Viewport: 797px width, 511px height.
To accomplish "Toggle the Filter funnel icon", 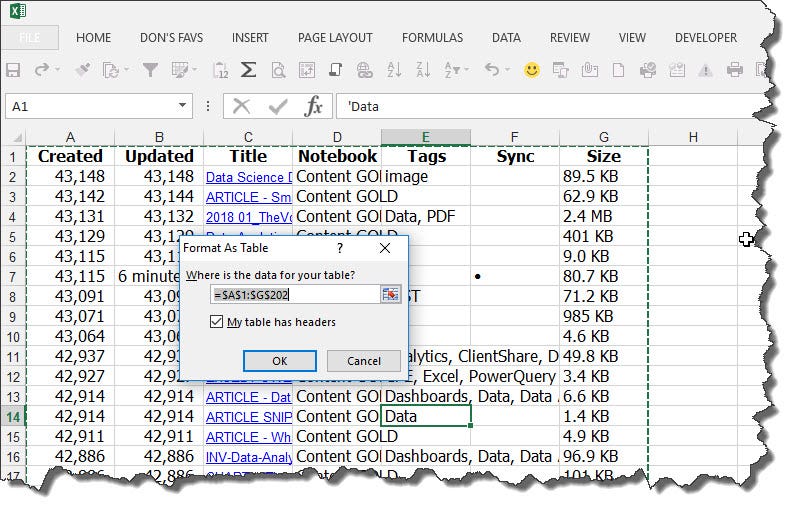I will 150,70.
